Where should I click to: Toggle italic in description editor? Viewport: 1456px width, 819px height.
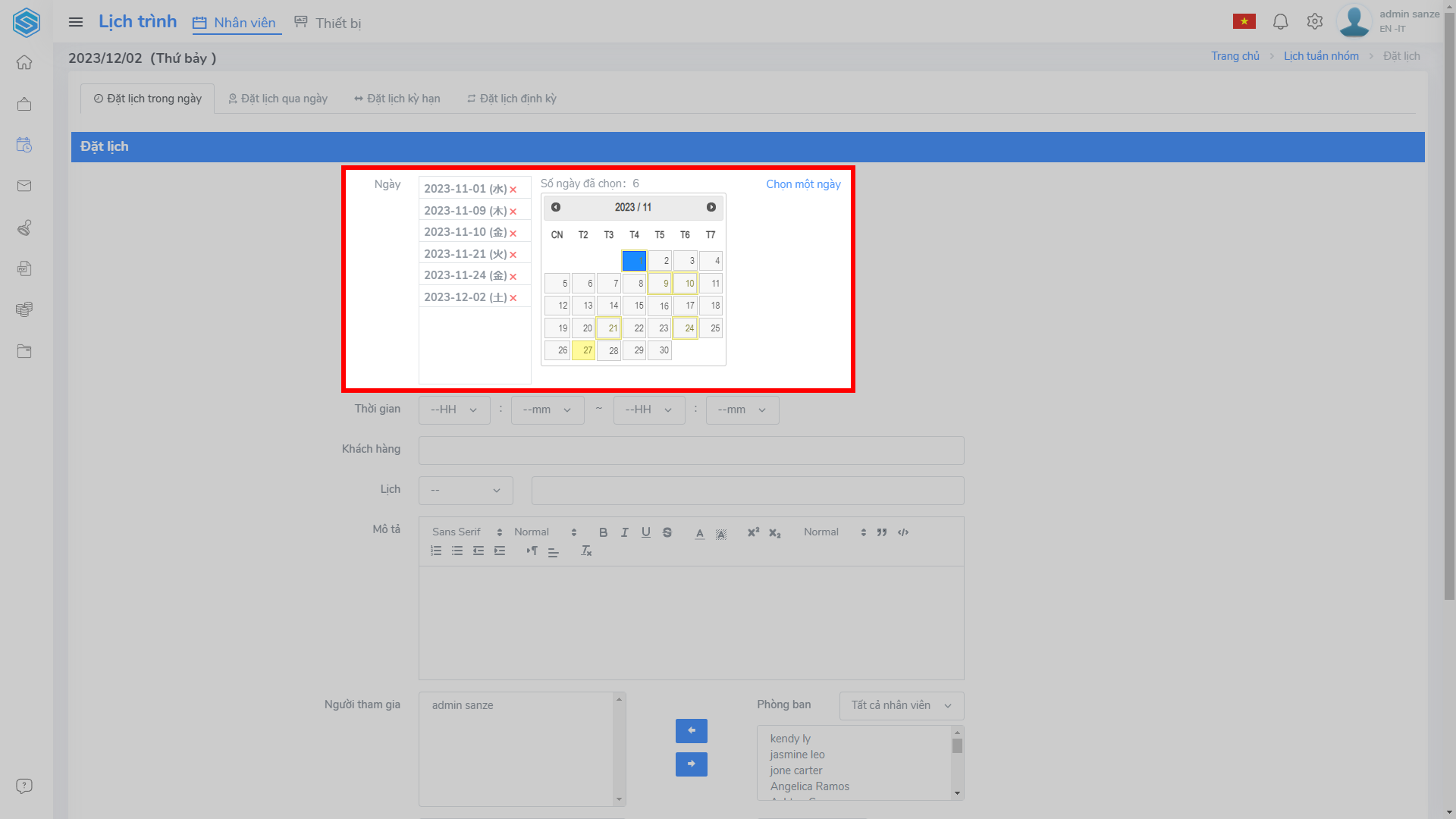pos(625,532)
